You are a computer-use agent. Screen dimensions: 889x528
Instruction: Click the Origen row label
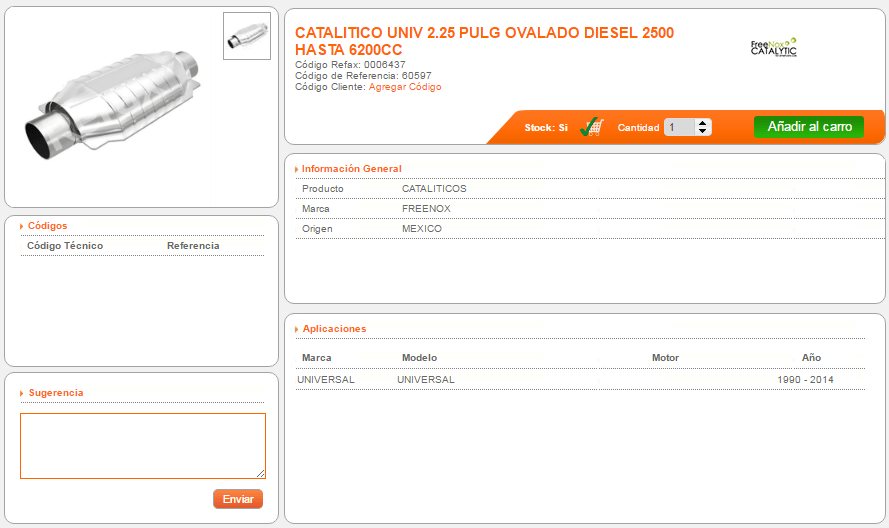point(317,229)
